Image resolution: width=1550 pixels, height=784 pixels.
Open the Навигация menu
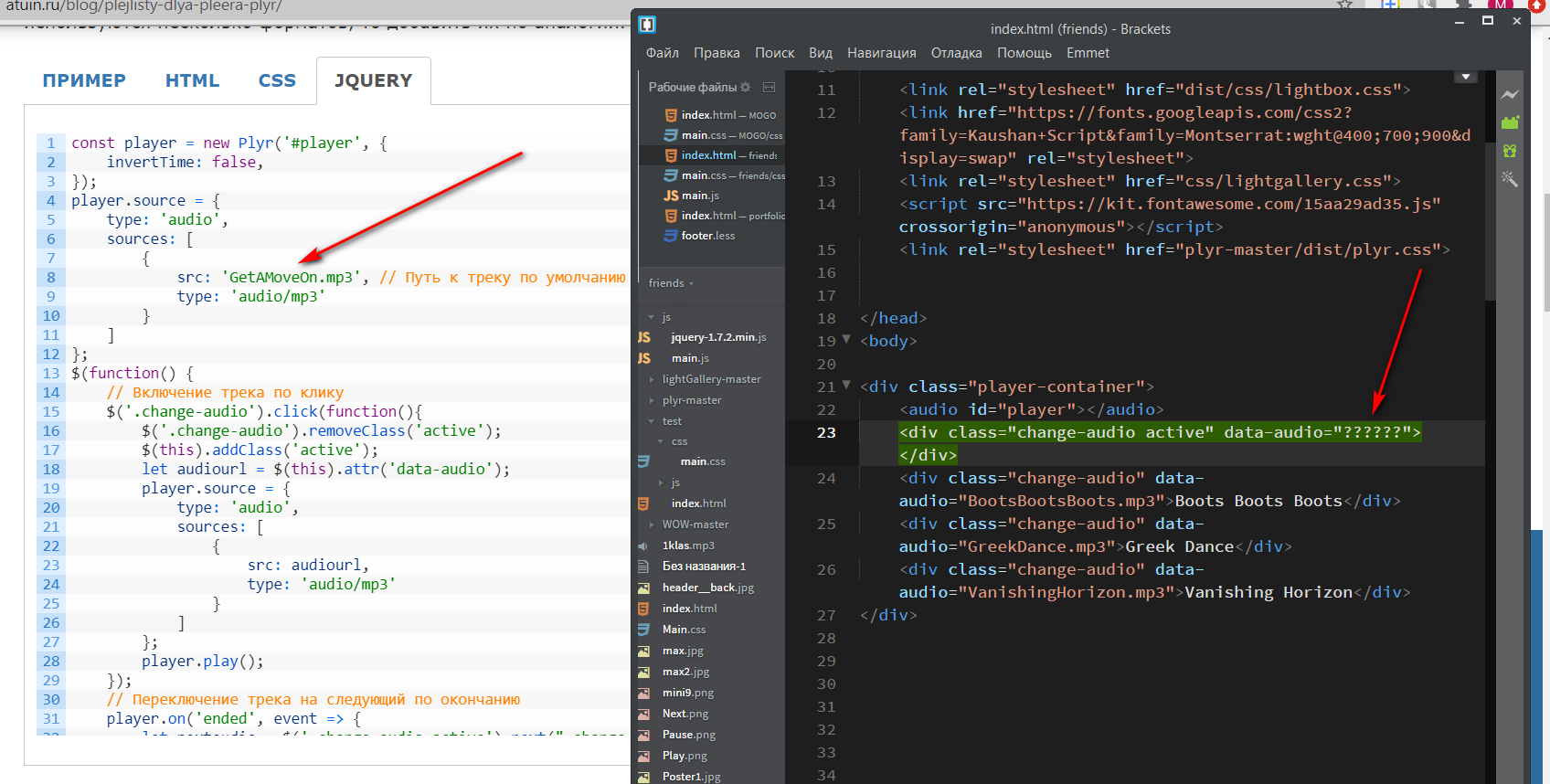pos(881,53)
